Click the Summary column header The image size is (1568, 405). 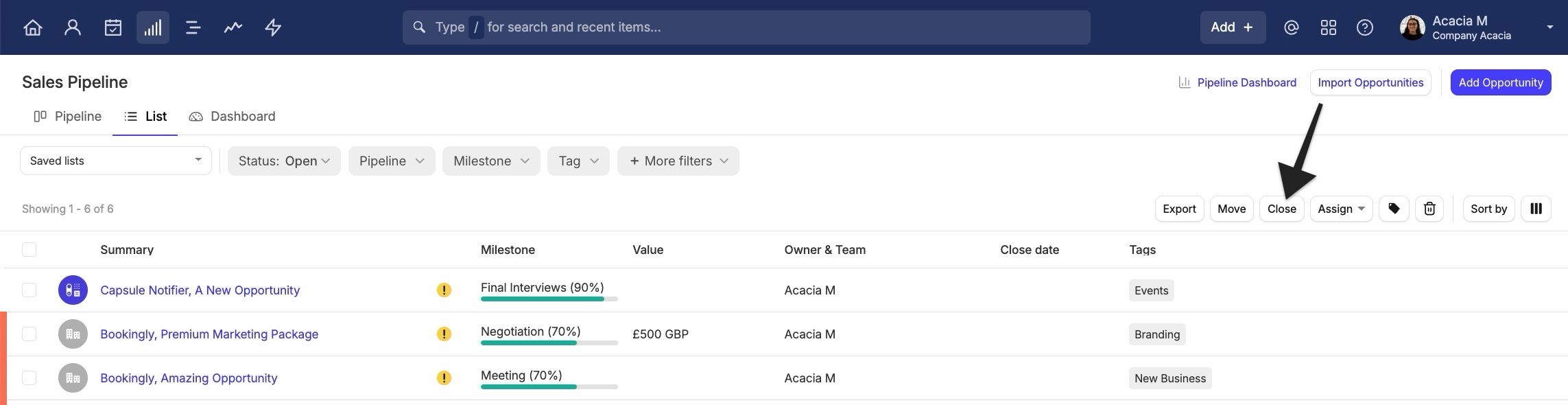coord(127,250)
